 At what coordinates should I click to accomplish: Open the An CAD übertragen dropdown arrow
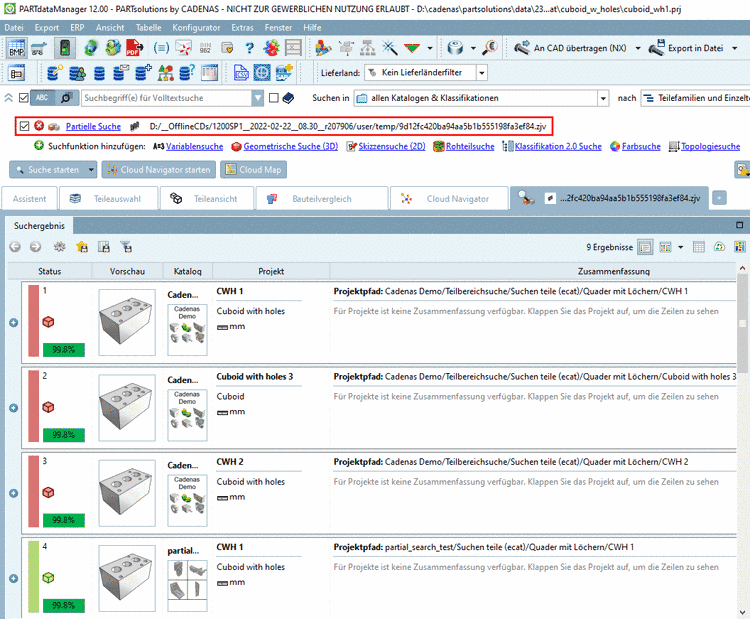(x=638, y=48)
